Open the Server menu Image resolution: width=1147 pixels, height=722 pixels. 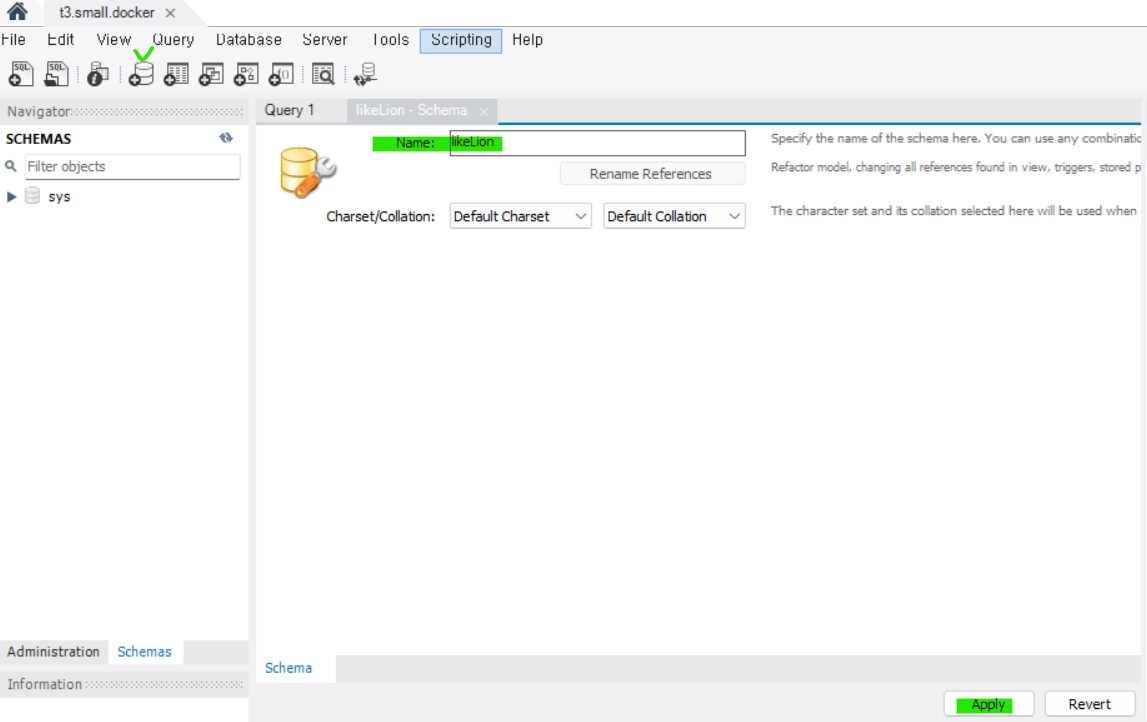click(x=325, y=40)
